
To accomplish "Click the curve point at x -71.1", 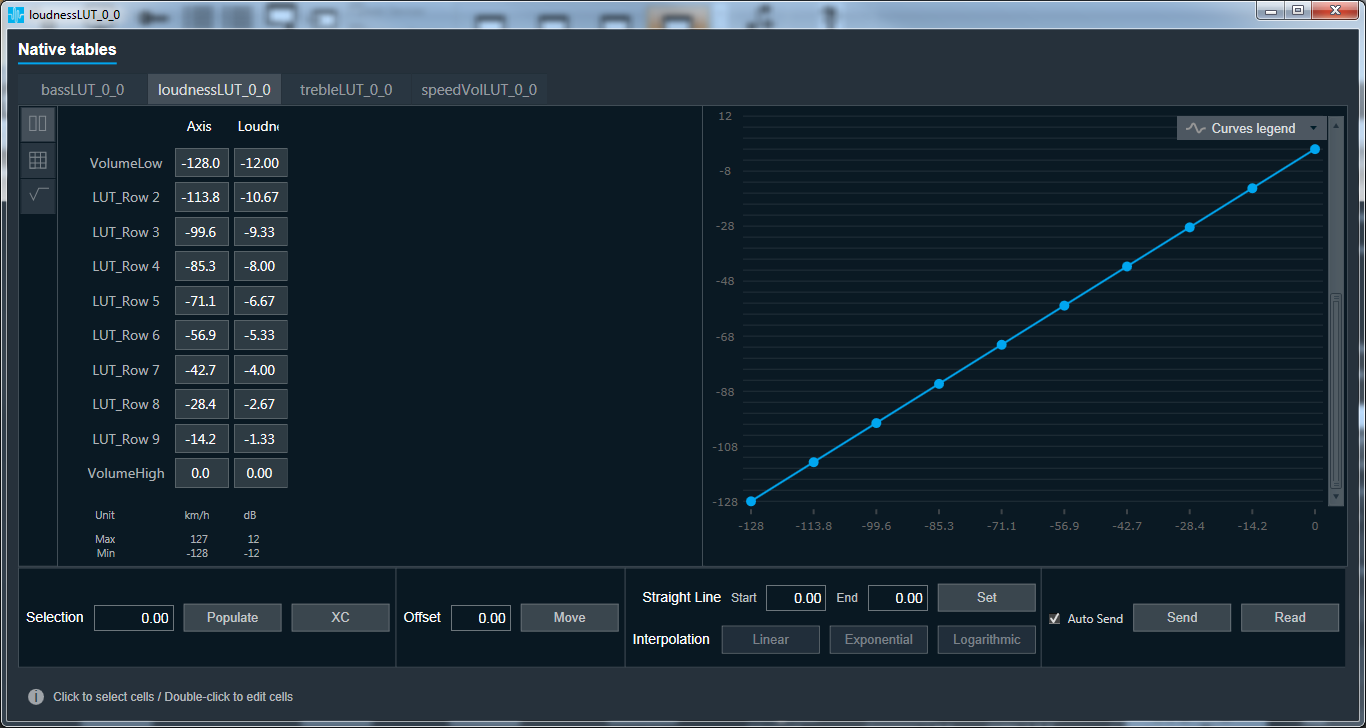I will 1001,345.
